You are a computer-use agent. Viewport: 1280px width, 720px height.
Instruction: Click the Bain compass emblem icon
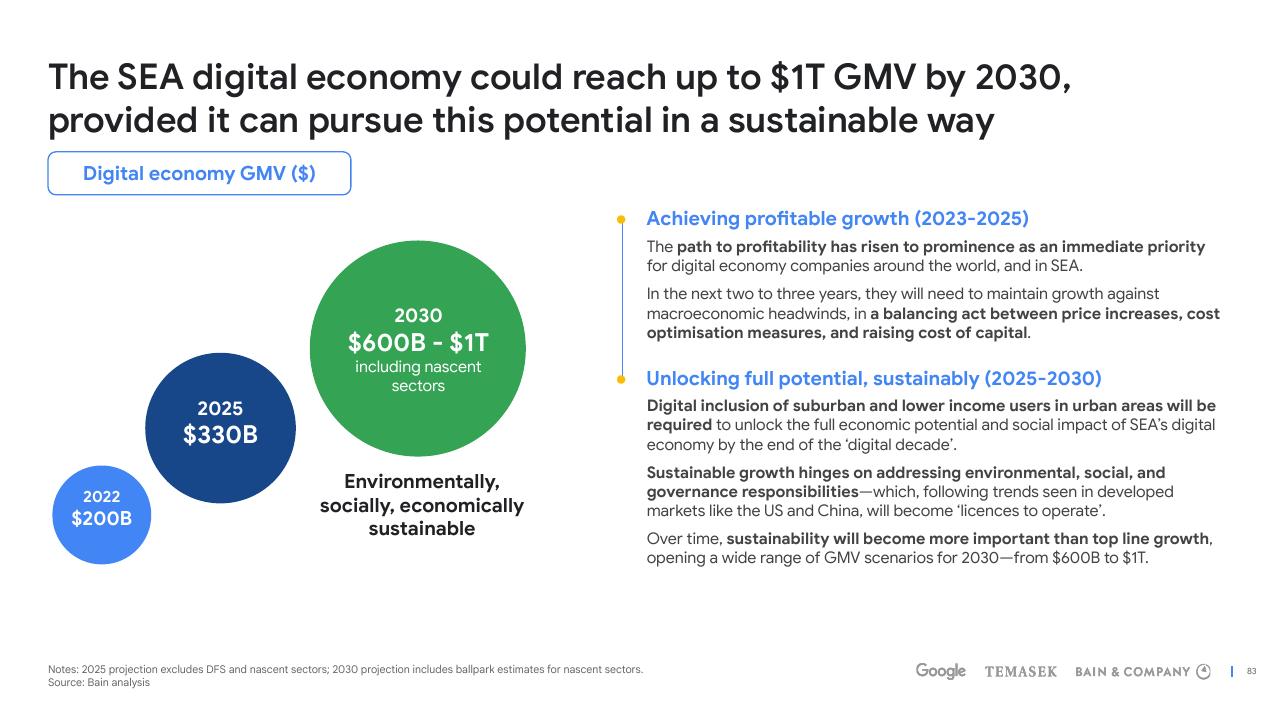coord(1204,671)
